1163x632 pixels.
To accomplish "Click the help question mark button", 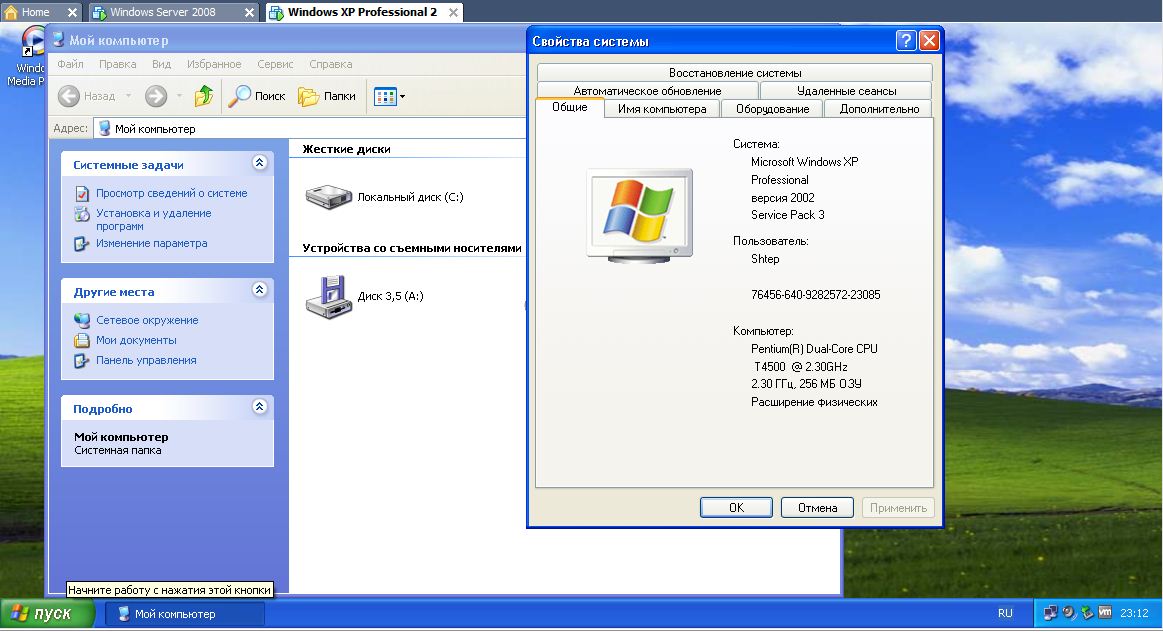I will tap(906, 41).
